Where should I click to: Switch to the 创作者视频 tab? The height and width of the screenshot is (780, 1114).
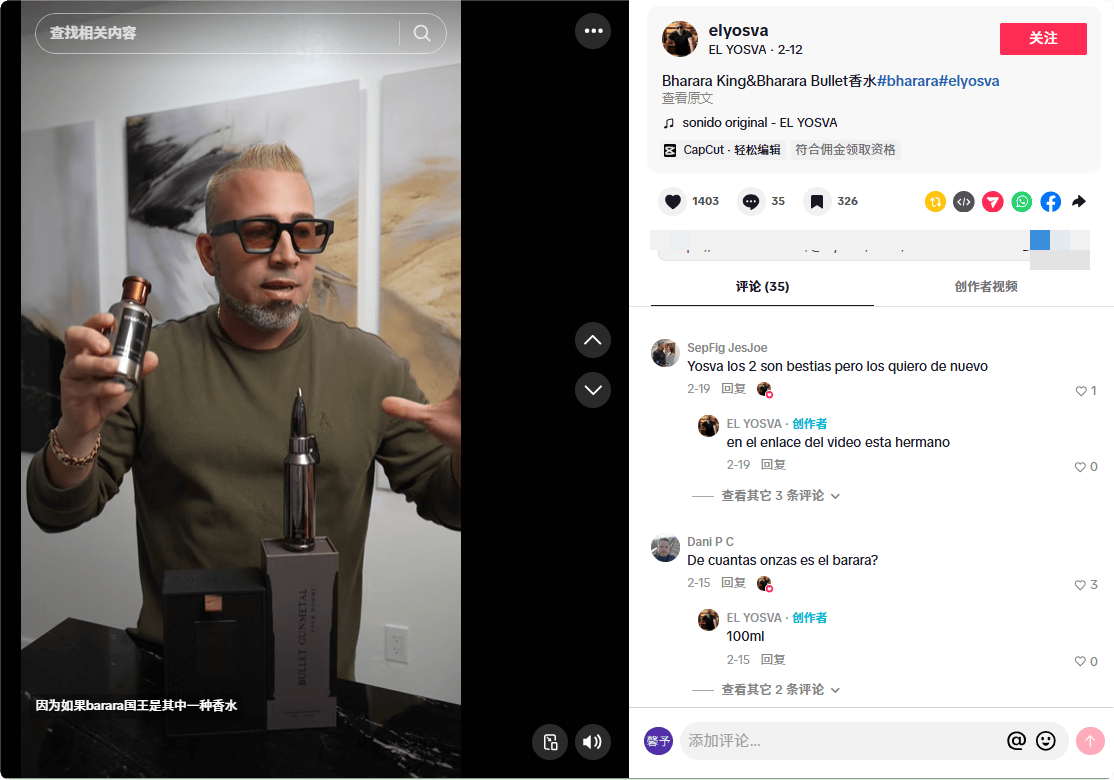pyautogui.click(x=985, y=286)
